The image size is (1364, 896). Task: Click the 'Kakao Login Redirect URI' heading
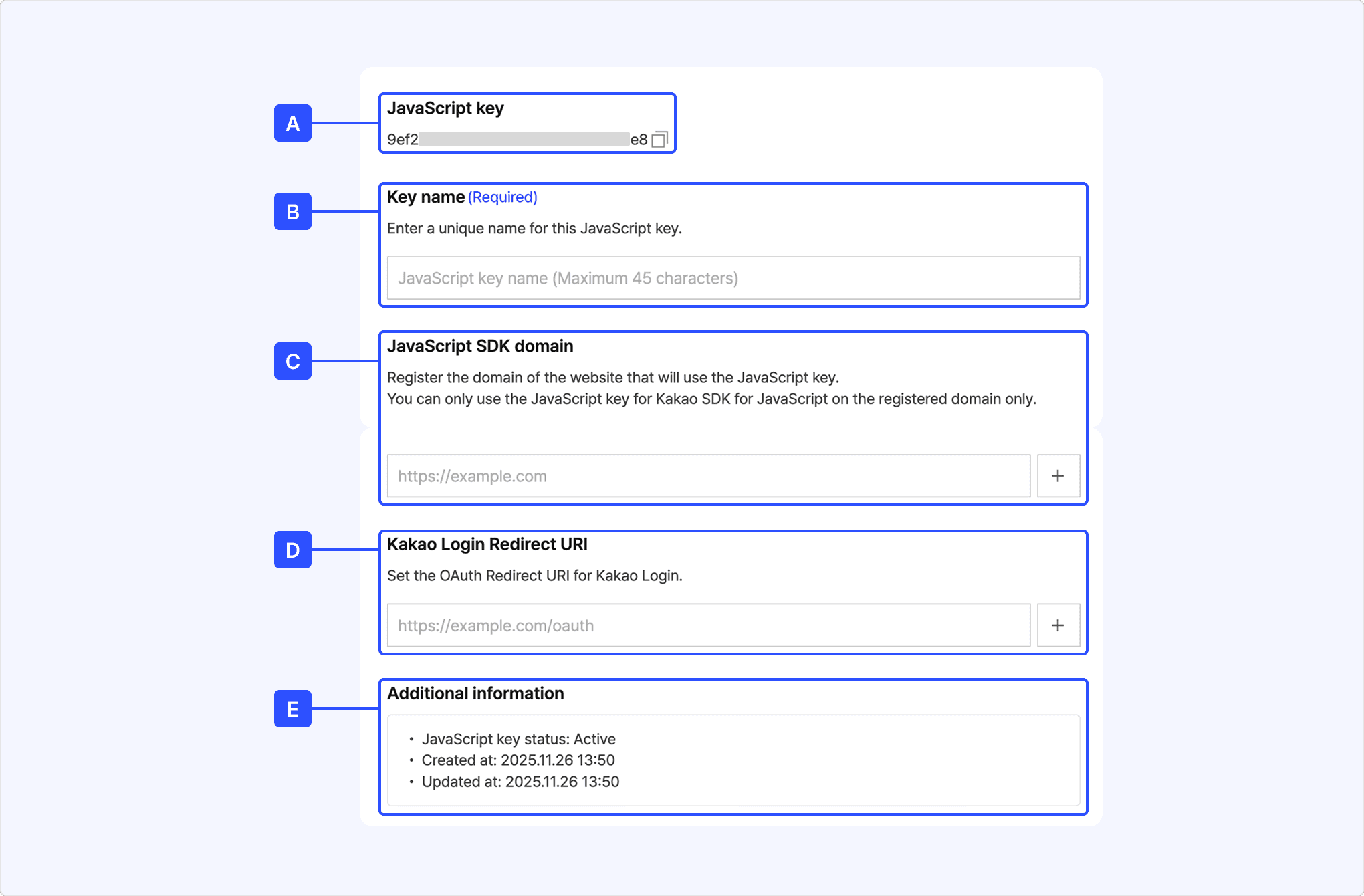487,544
